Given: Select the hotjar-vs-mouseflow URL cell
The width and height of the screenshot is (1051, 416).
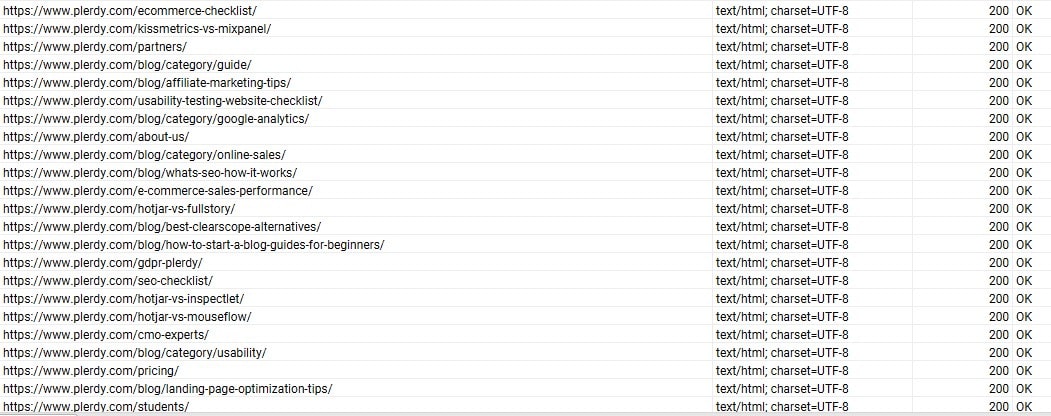Looking at the screenshot, I should pos(356,316).
